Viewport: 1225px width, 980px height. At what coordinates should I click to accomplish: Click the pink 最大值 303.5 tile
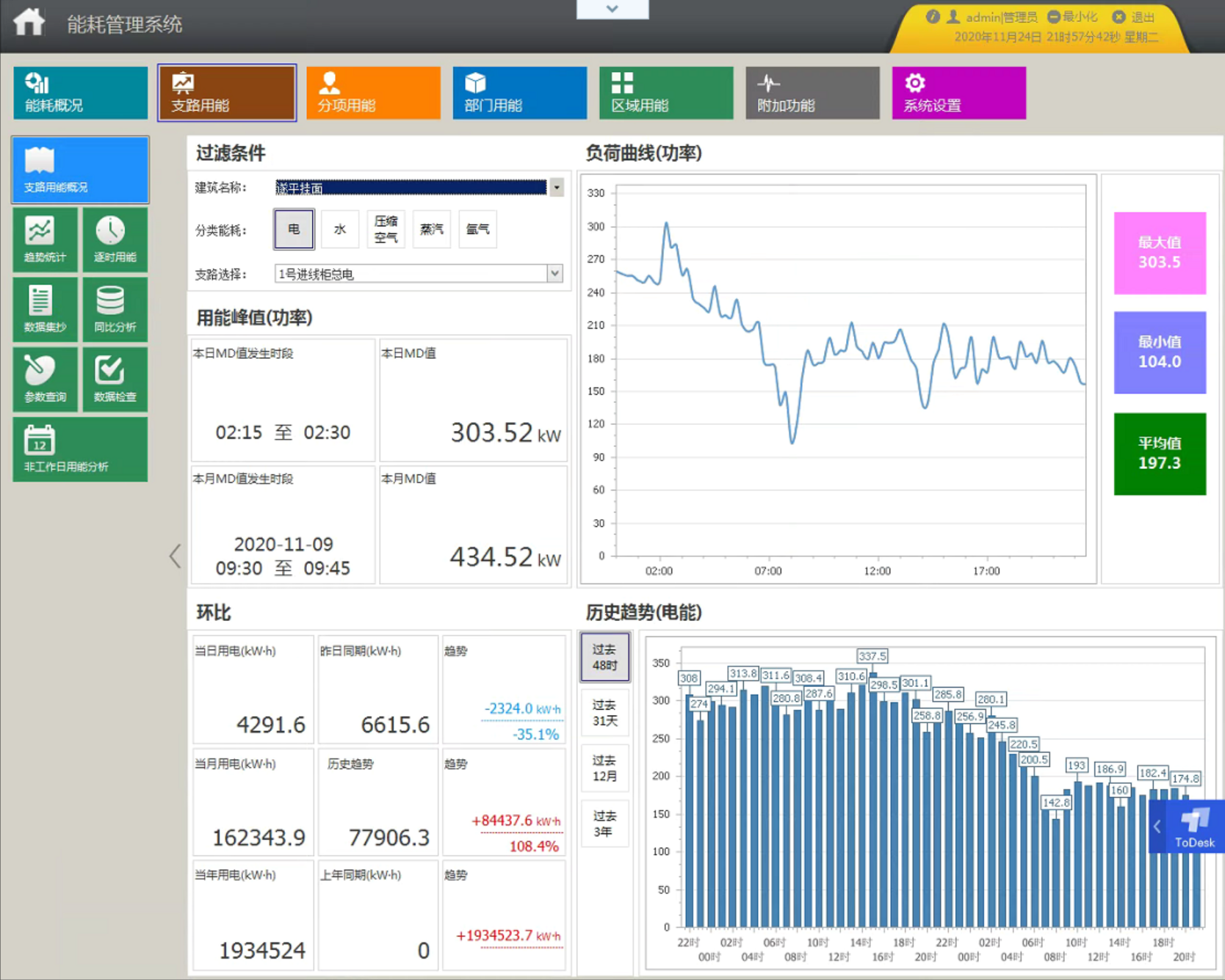pos(1159,253)
